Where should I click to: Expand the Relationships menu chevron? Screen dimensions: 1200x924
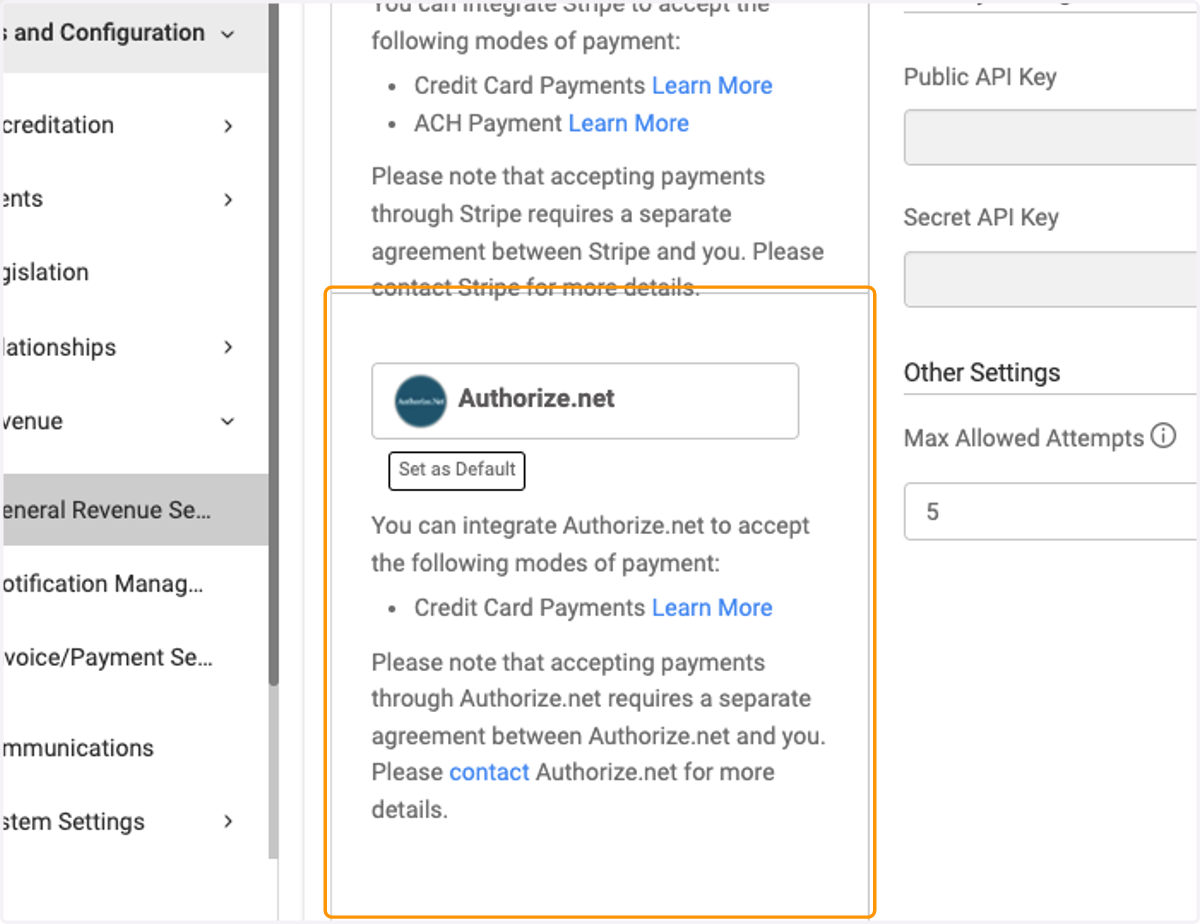[228, 348]
